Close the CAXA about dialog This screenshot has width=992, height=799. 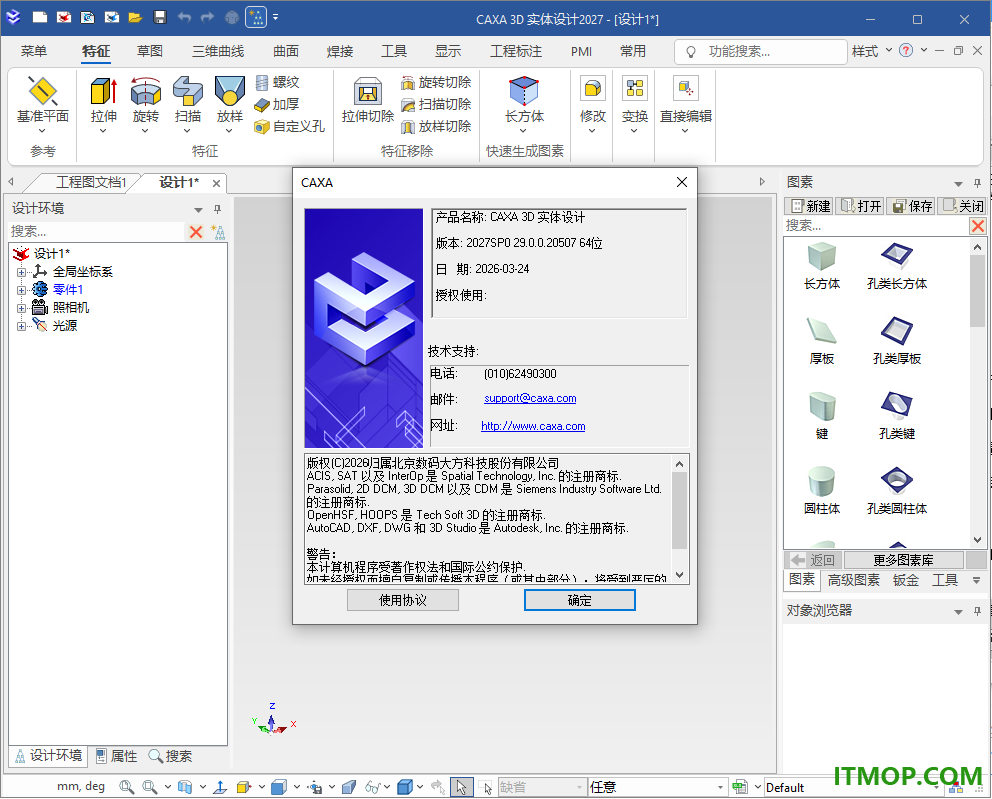(681, 182)
